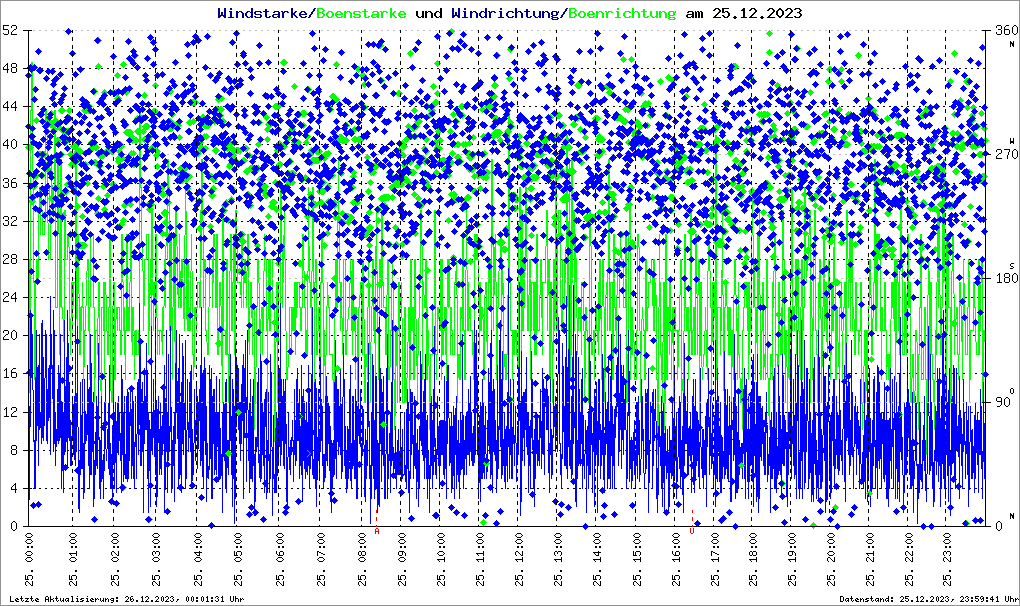This screenshot has width=1020, height=606.
Task: Click wind speed axis value 28
Action: click(x=9, y=259)
